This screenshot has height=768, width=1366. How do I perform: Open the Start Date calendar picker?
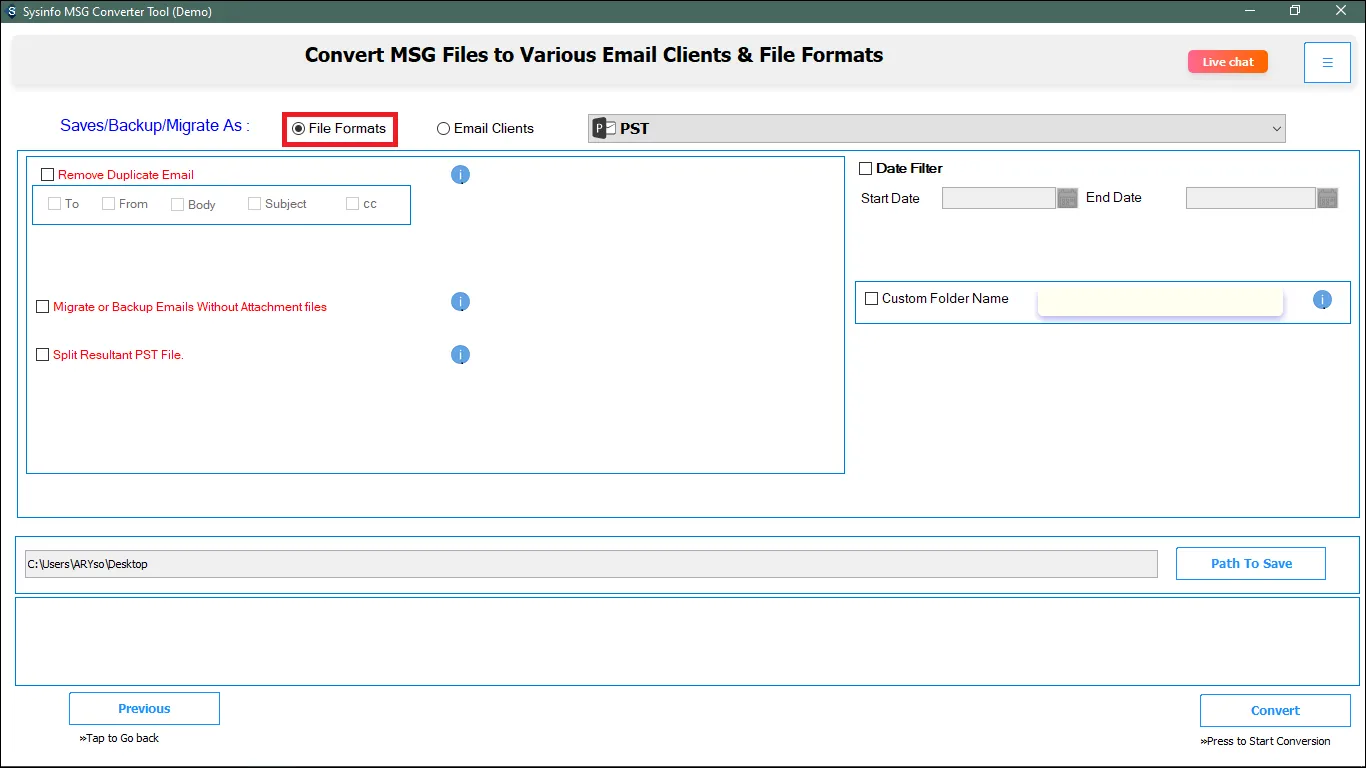(1067, 198)
